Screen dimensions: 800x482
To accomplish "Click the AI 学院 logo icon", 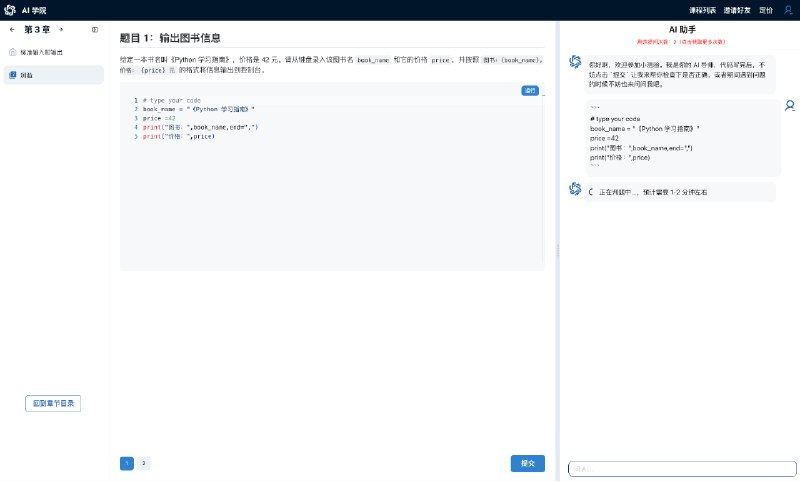I will pyautogui.click(x=10, y=10).
